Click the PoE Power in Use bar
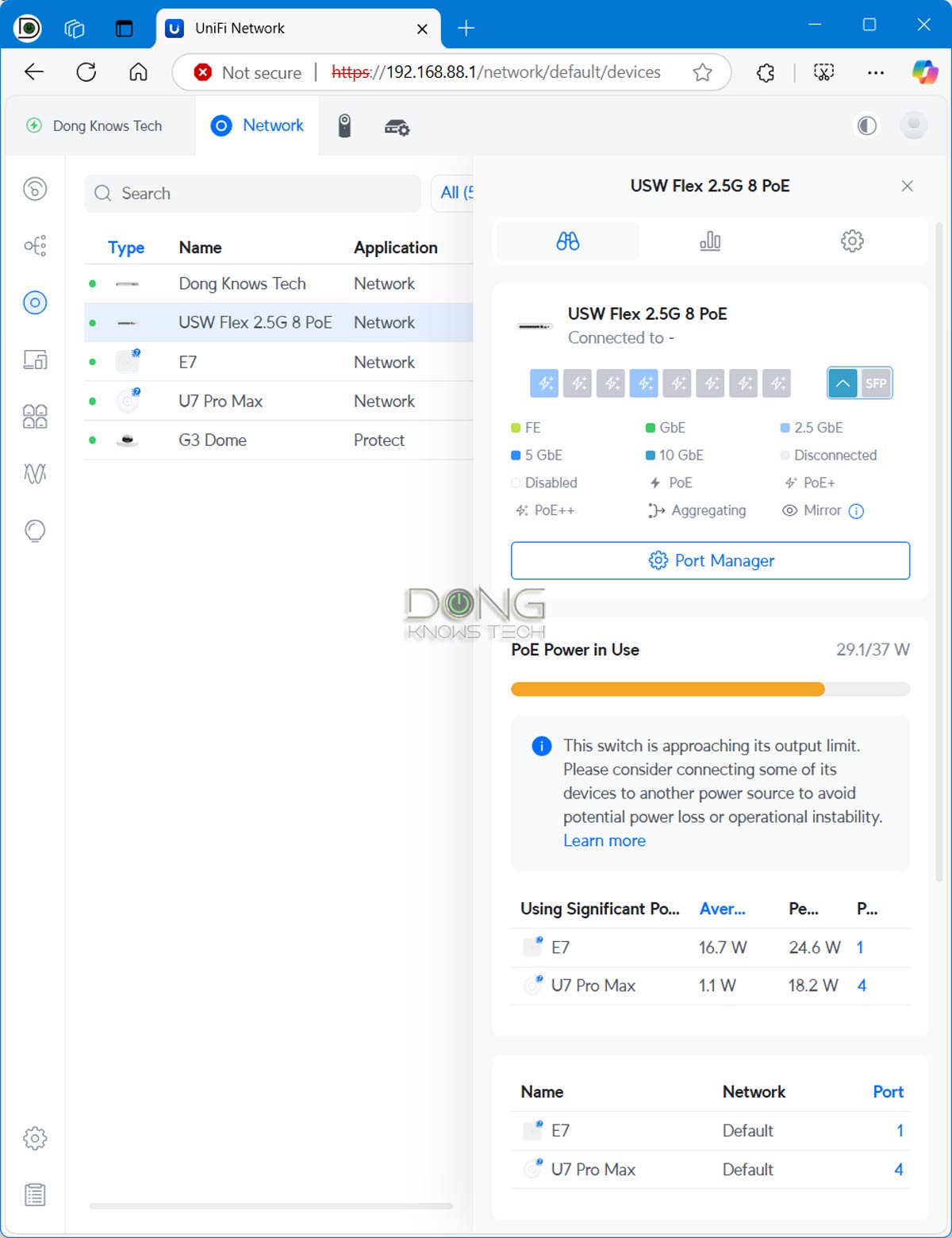Viewport: 952px width, 1238px height. point(710,690)
